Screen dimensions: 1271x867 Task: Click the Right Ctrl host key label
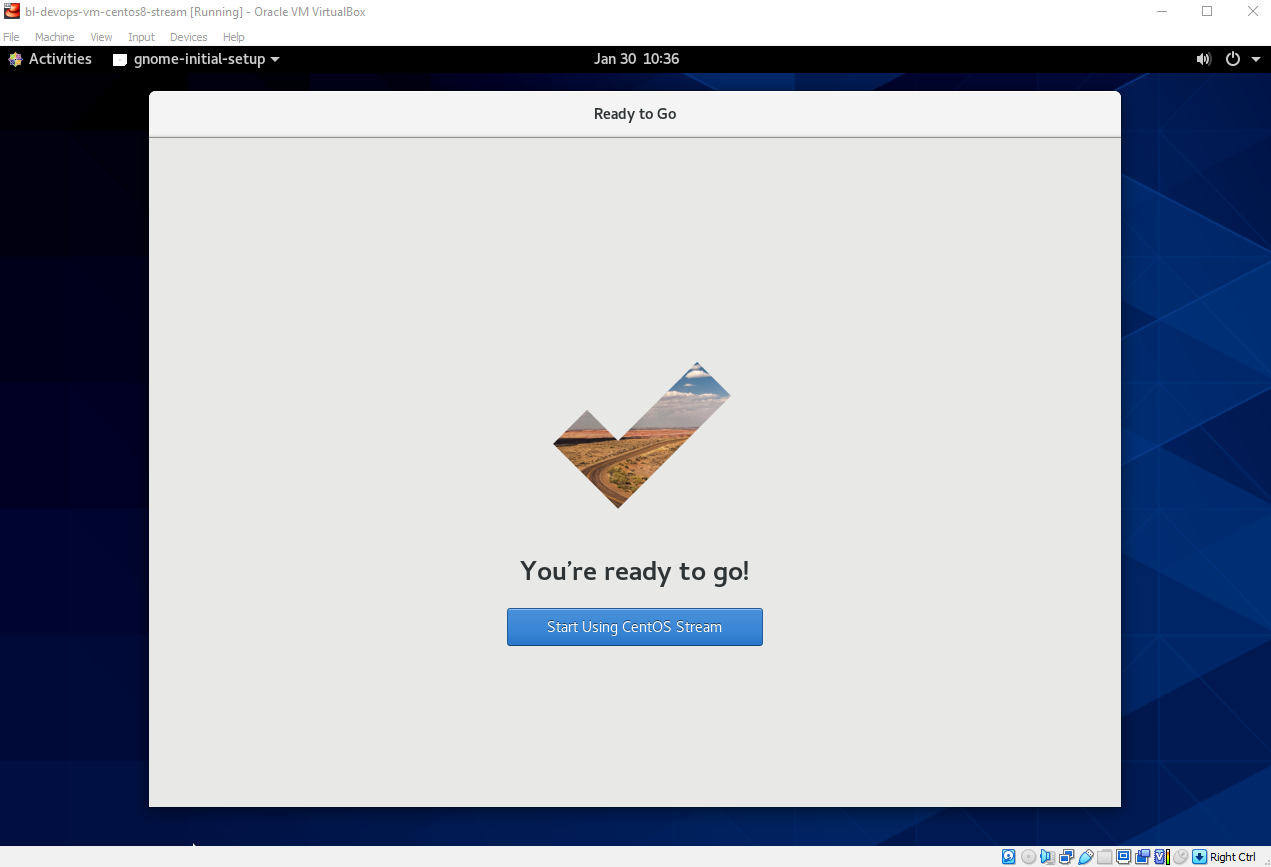pos(1233,857)
